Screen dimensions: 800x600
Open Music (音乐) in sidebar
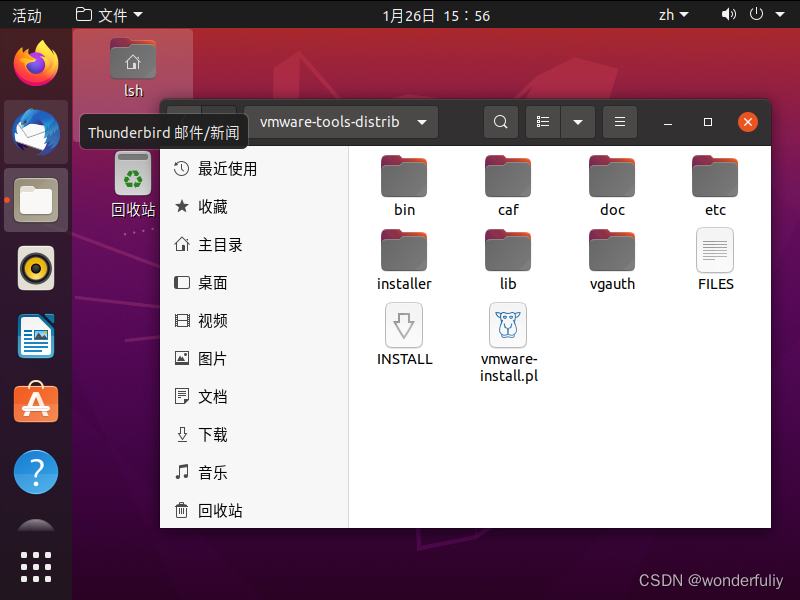(254, 472)
